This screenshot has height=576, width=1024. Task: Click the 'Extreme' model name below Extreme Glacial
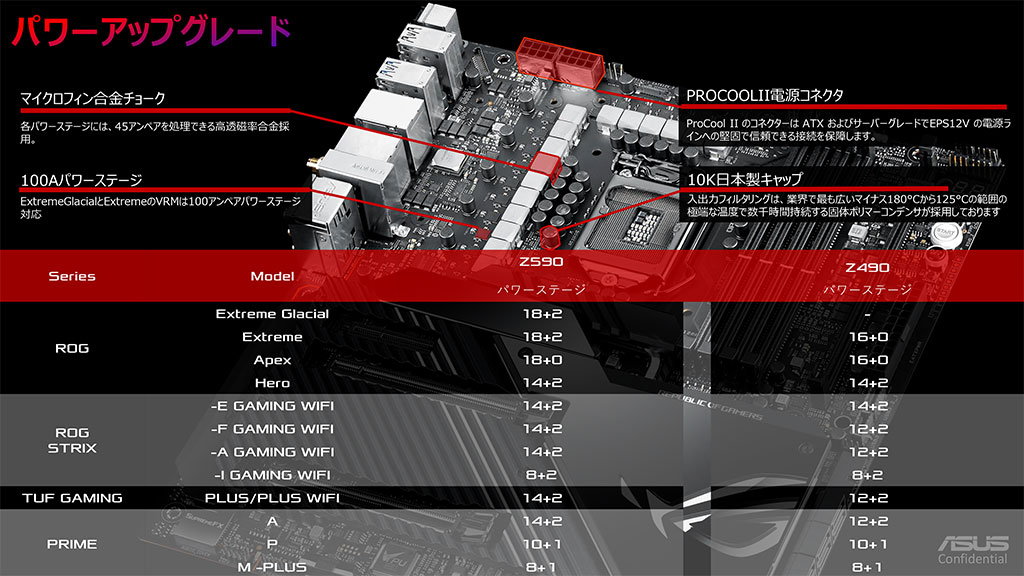272,337
